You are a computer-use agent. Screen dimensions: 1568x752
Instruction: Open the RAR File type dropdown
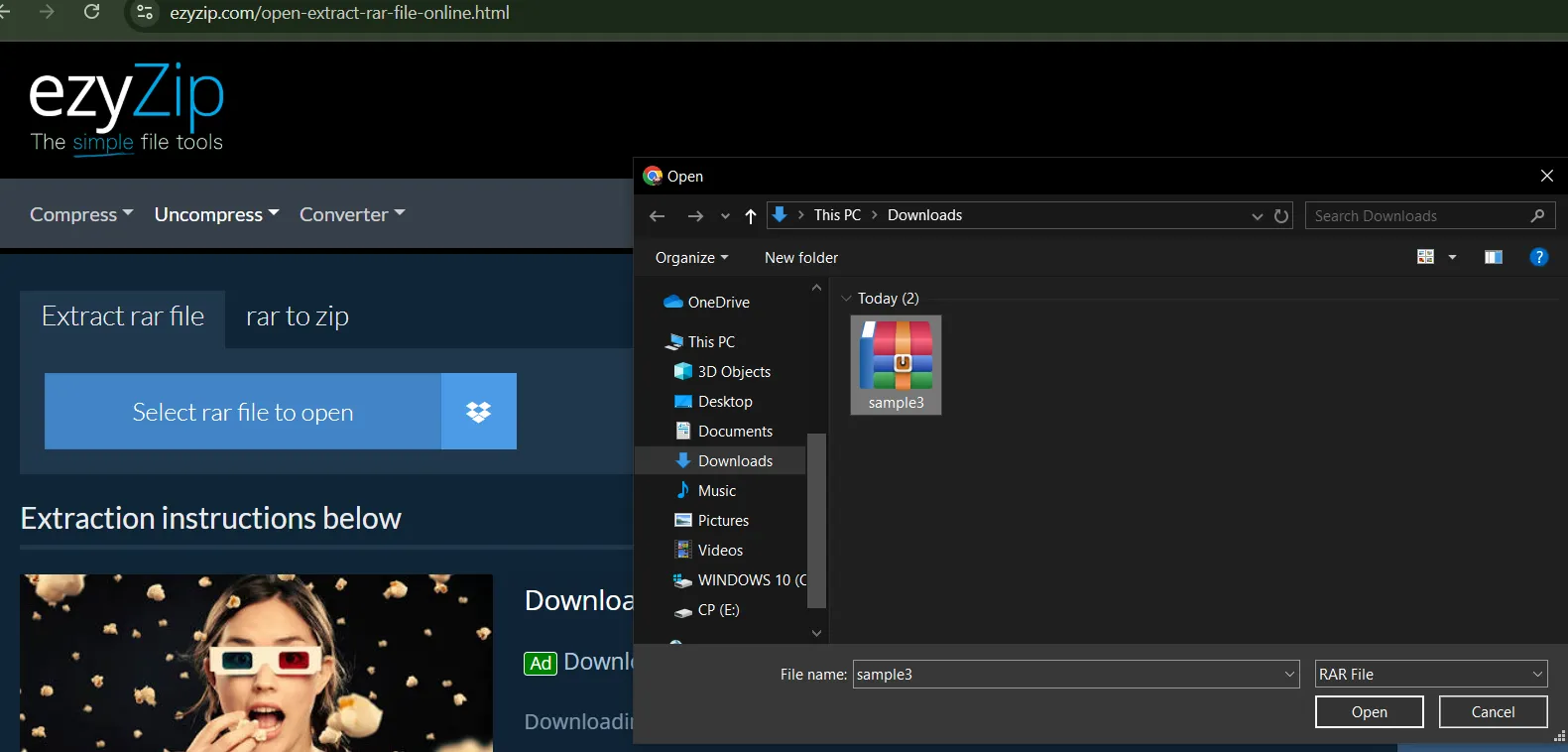pos(1430,674)
